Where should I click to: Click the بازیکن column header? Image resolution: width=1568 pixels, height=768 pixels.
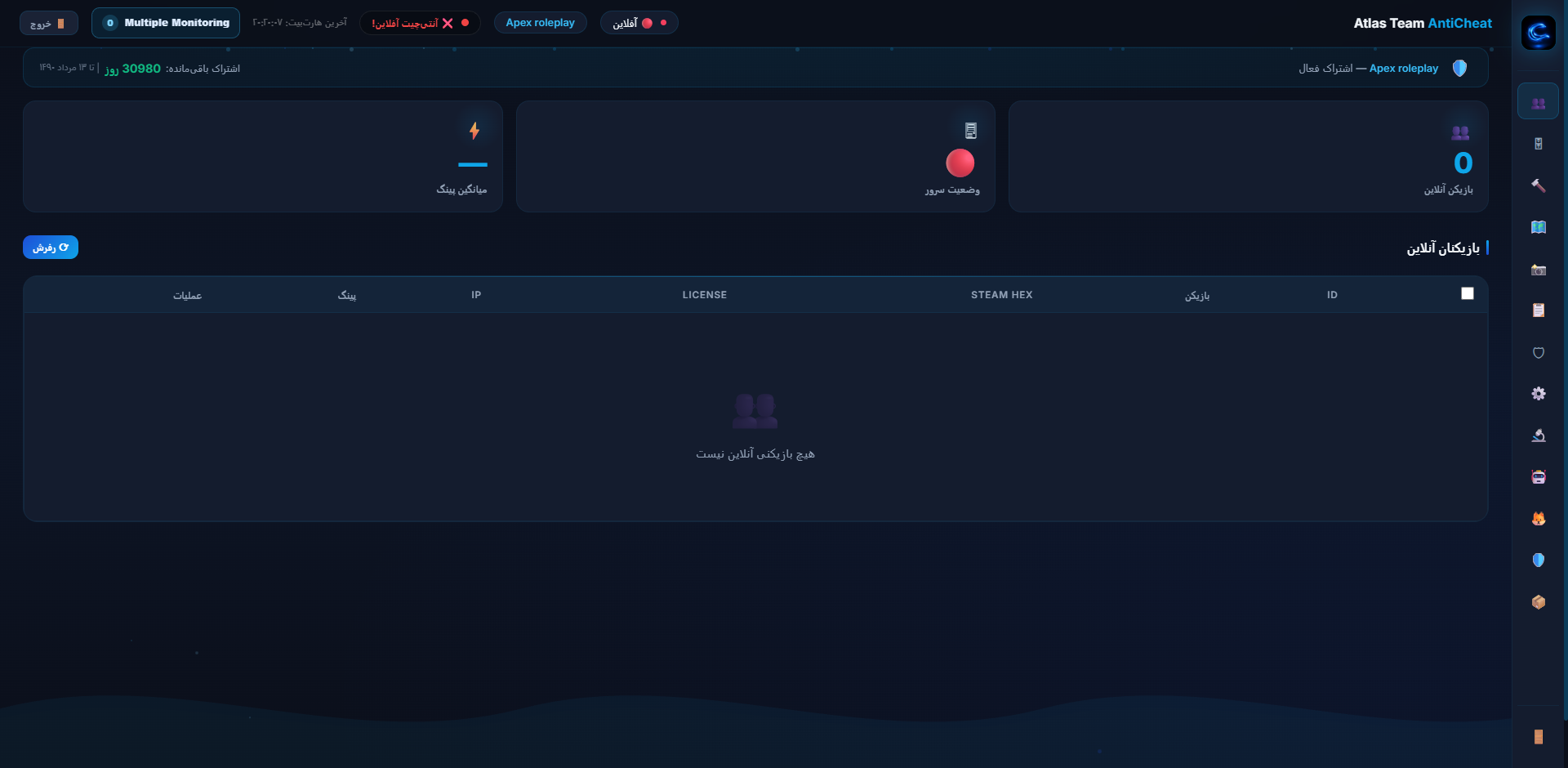tap(1197, 295)
